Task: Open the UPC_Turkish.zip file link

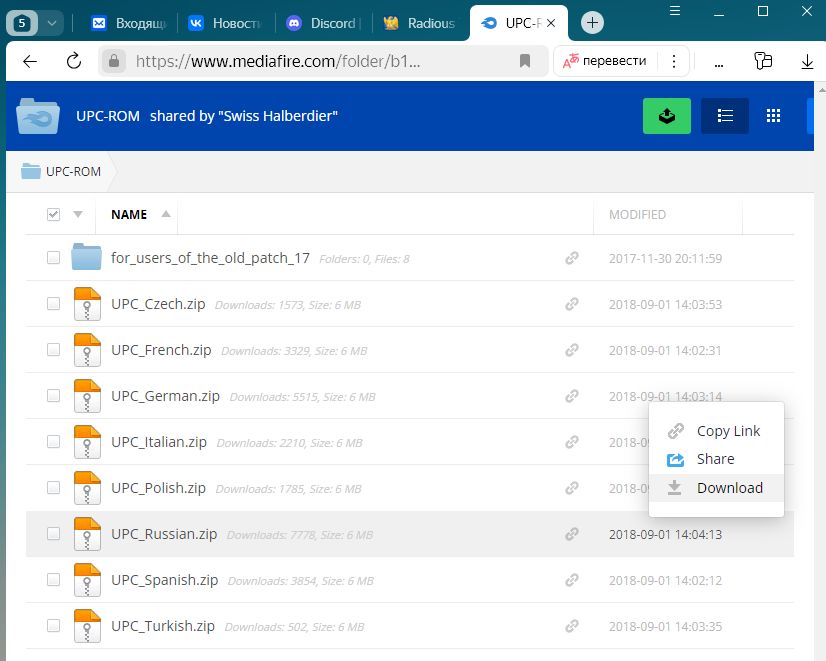Action: (x=163, y=626)
